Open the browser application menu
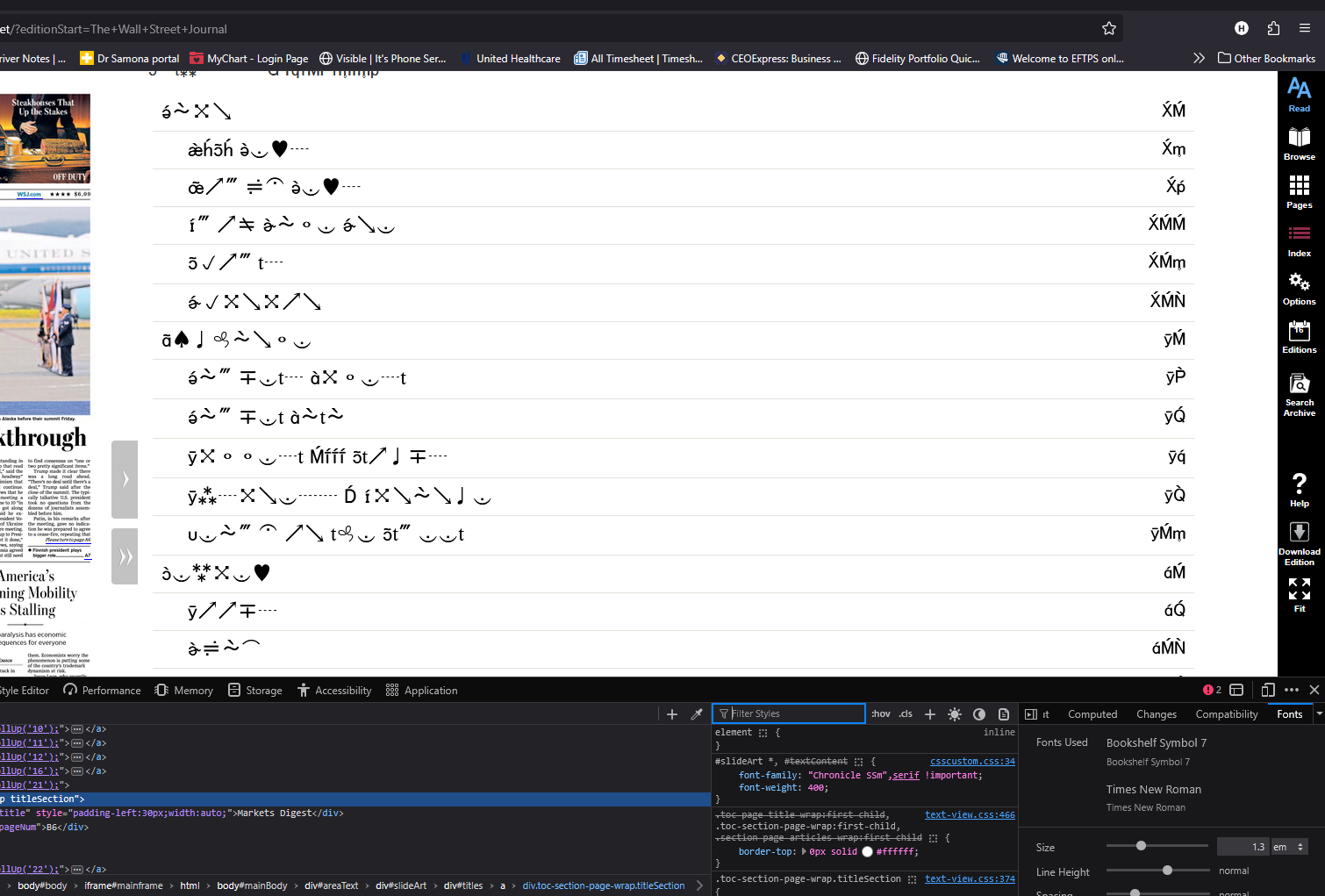1325x896 pixels. tap(1305, 28)
